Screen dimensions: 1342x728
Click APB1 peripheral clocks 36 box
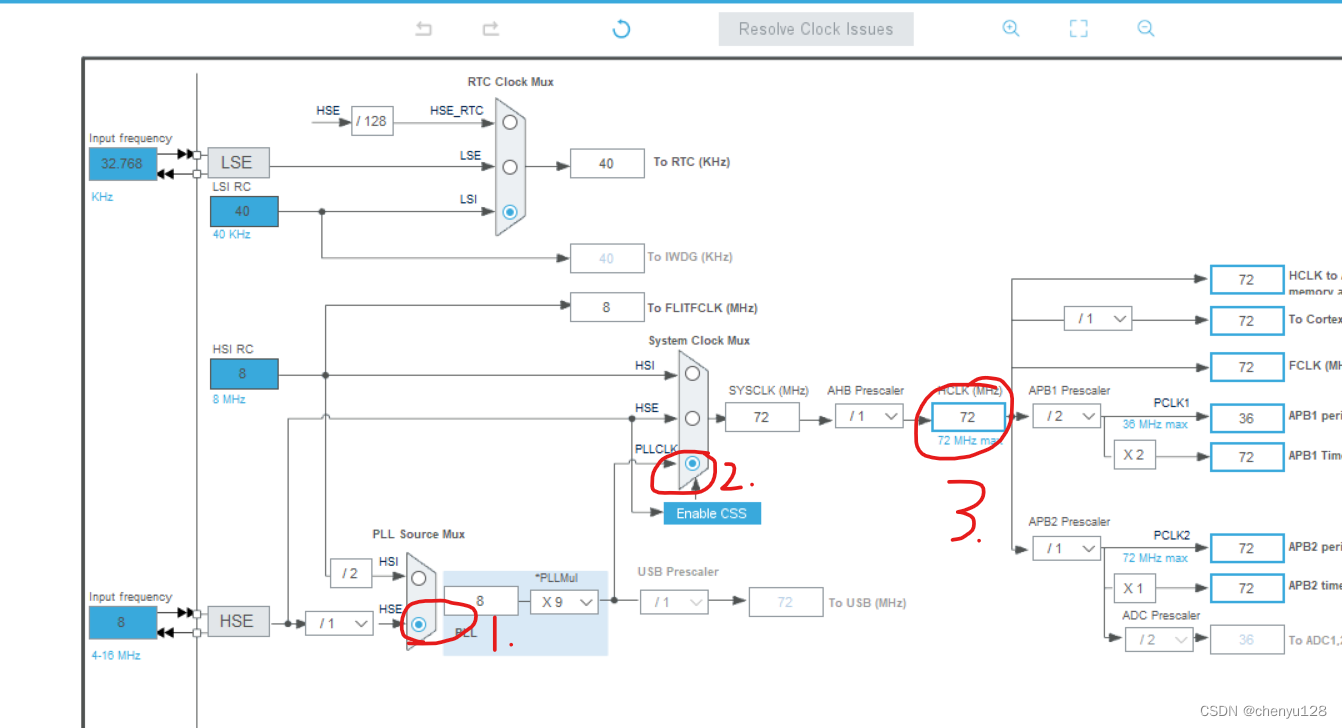tap(1247, 418)
